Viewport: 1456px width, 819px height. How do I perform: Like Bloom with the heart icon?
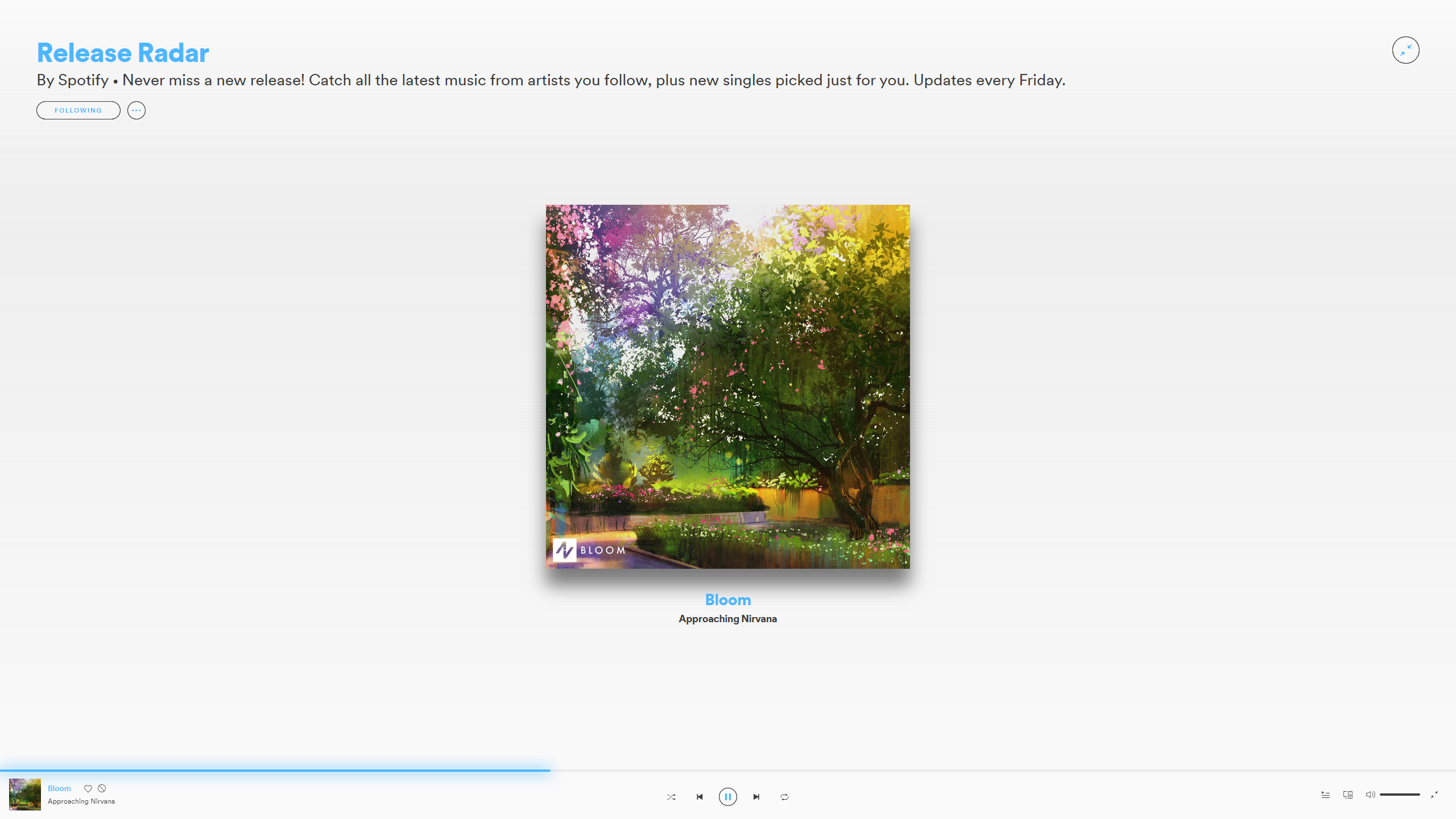pos(88,788)
